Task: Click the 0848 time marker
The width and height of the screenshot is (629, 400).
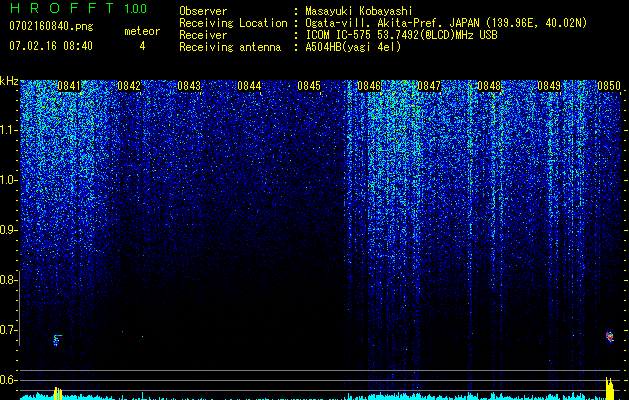Action: [x=489, y=86]
